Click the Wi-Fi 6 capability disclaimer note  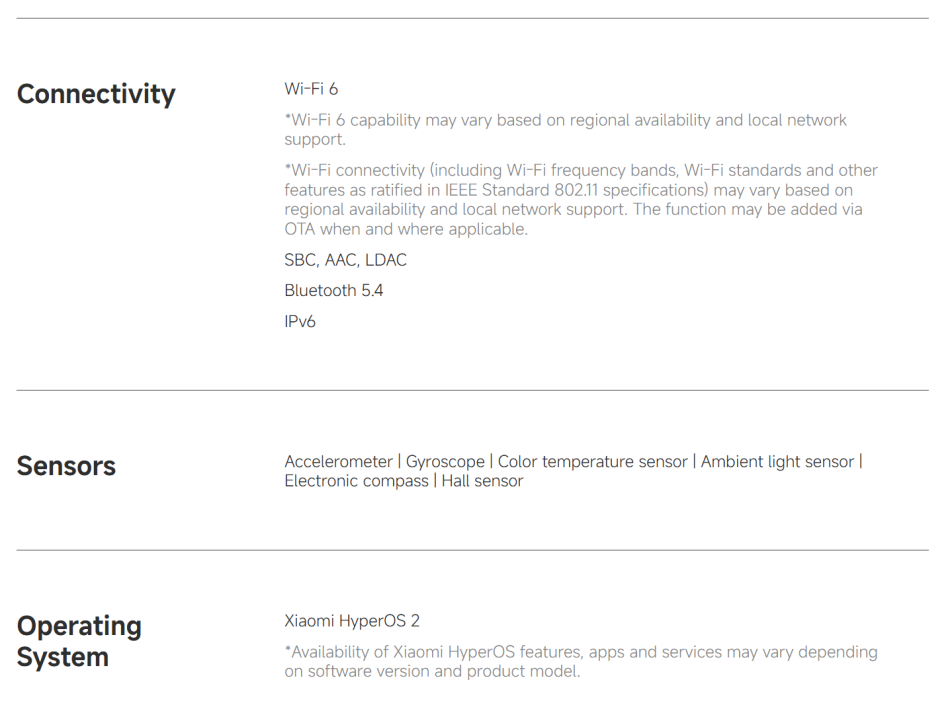point(565,130)
